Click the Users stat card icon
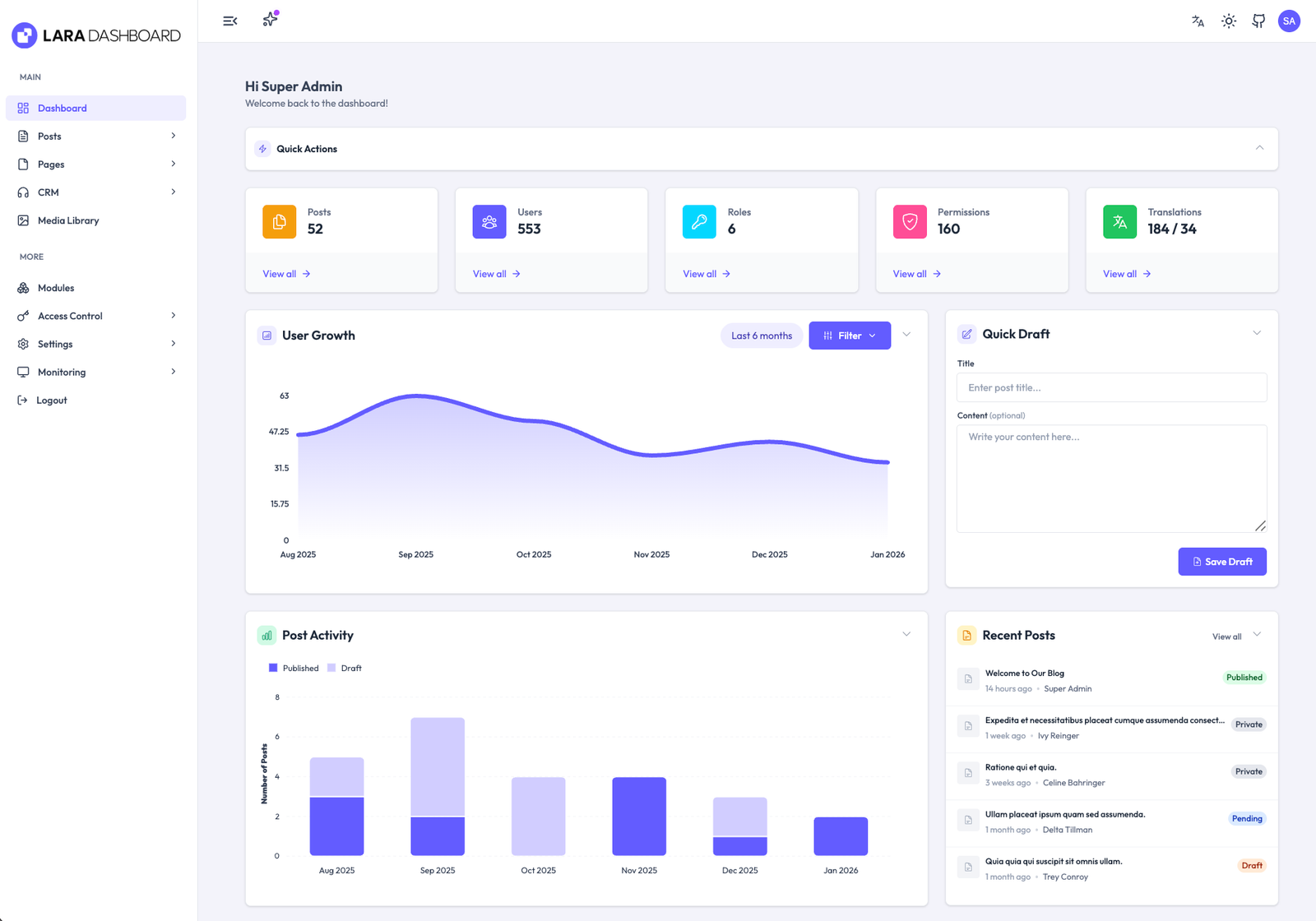 coord(489,221)
